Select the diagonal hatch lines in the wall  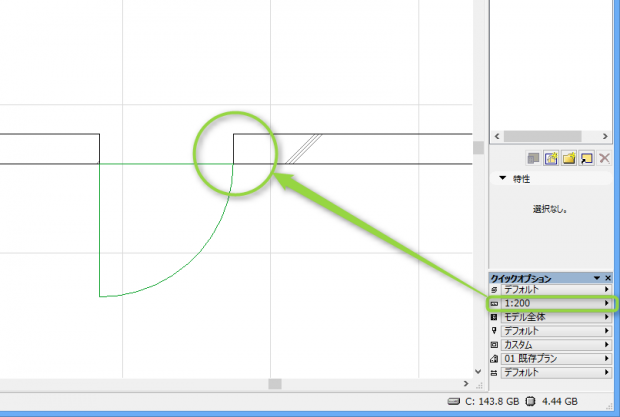304,149
